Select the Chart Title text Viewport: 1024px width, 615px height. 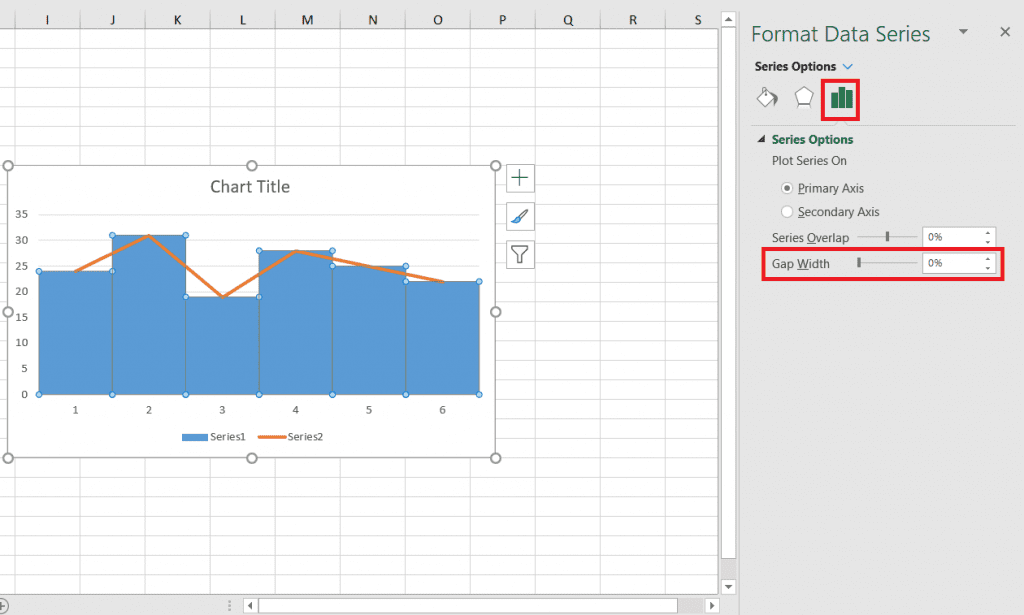(x=250, y=187)
